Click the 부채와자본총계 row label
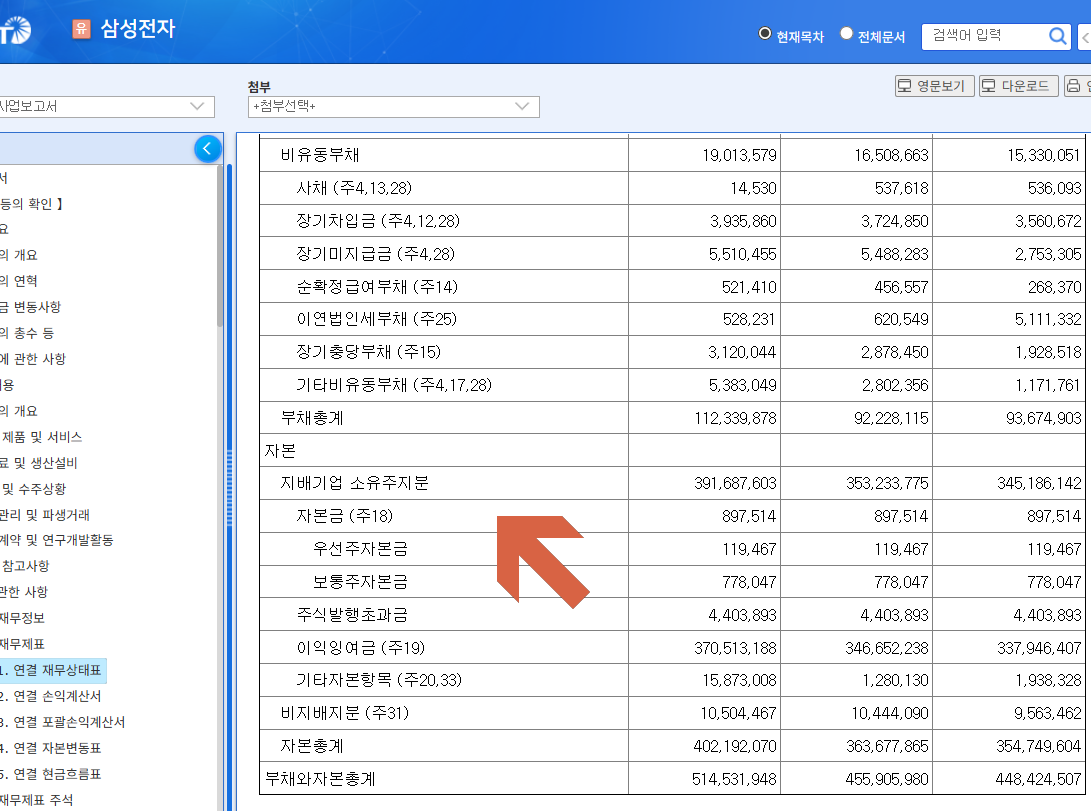The height and width of the screenshot is (811, 1091). (320, 779)
